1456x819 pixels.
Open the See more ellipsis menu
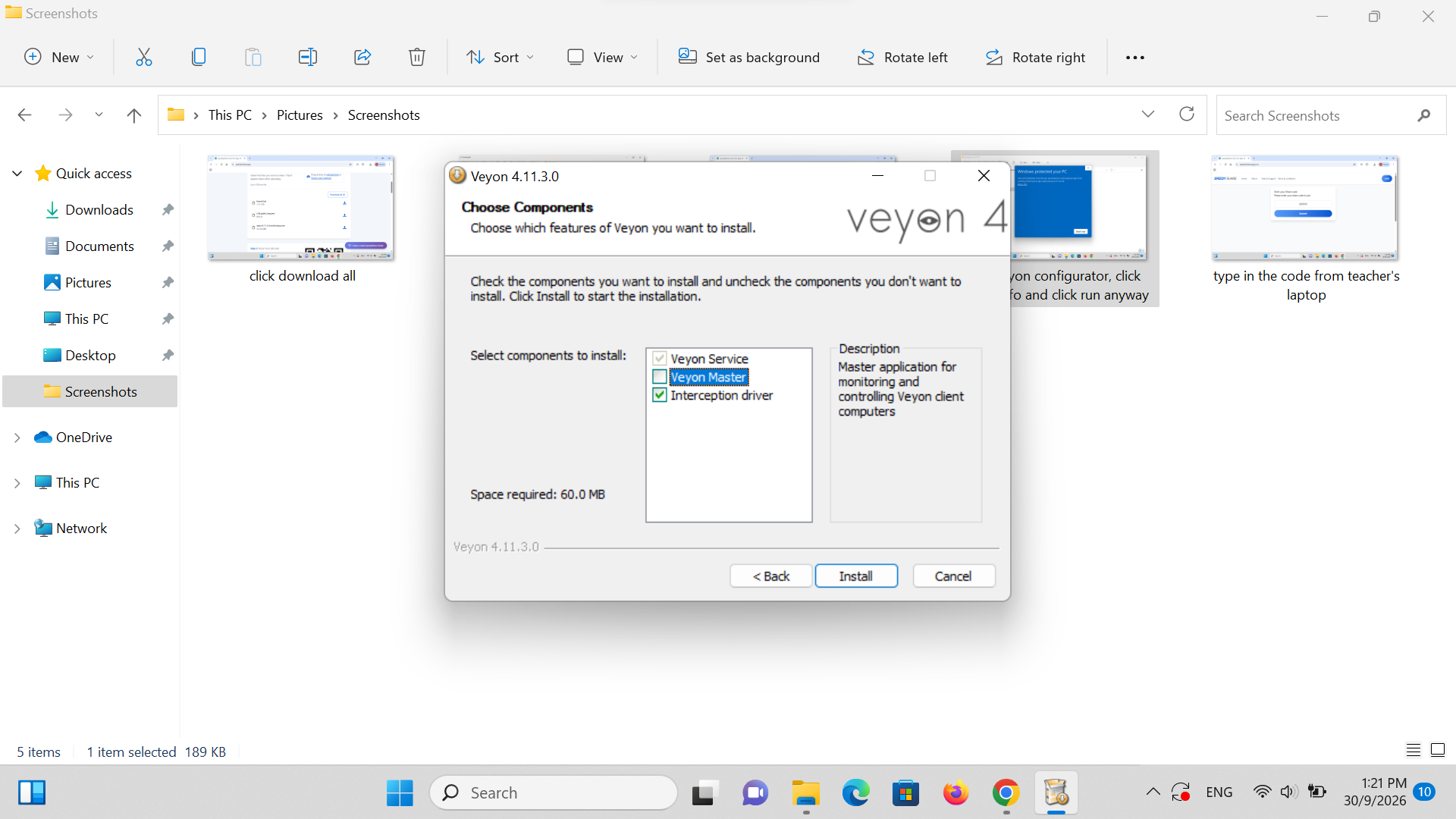1135,58
